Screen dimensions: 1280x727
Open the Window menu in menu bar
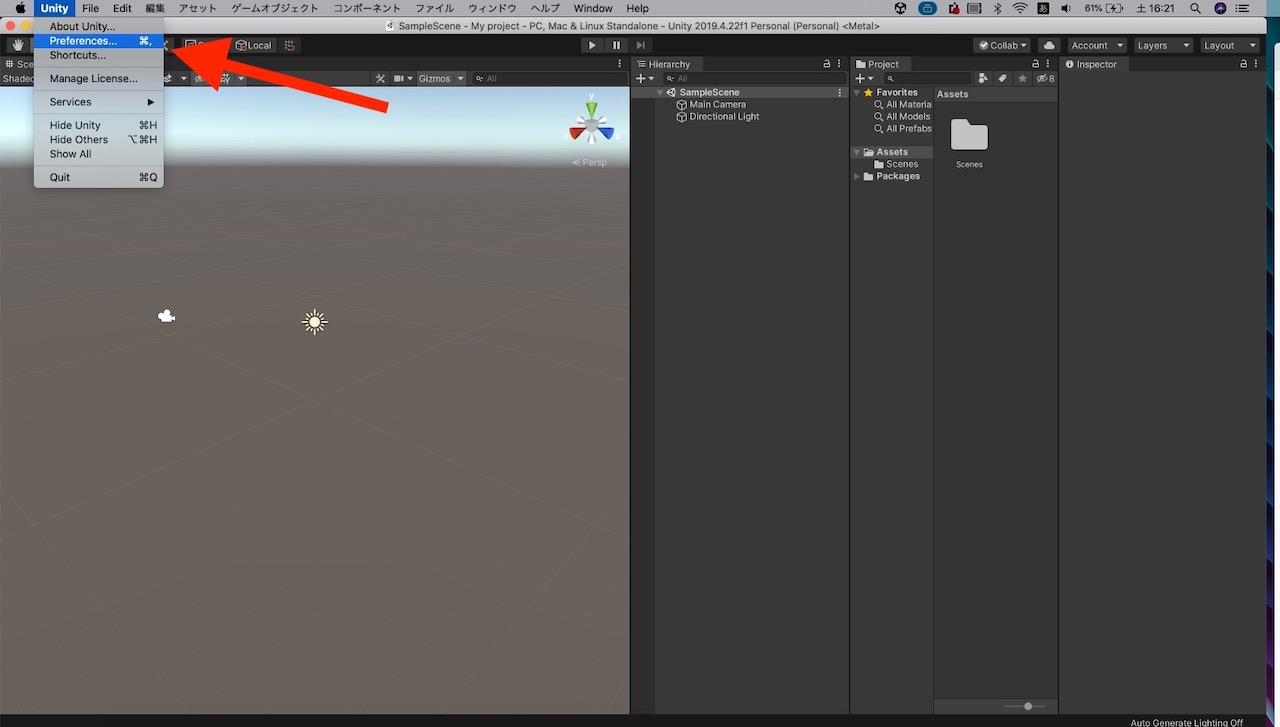pyautogui.click(x=592, y=8)
